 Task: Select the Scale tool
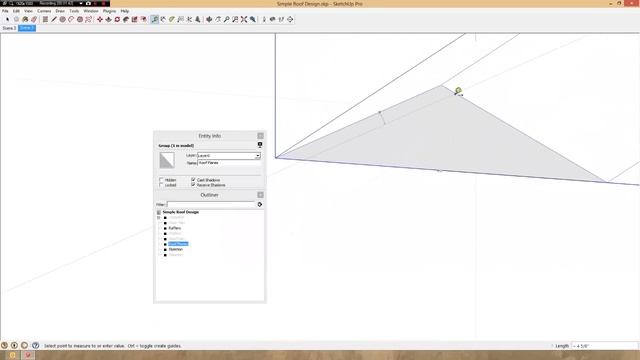(x=134, y=19)
